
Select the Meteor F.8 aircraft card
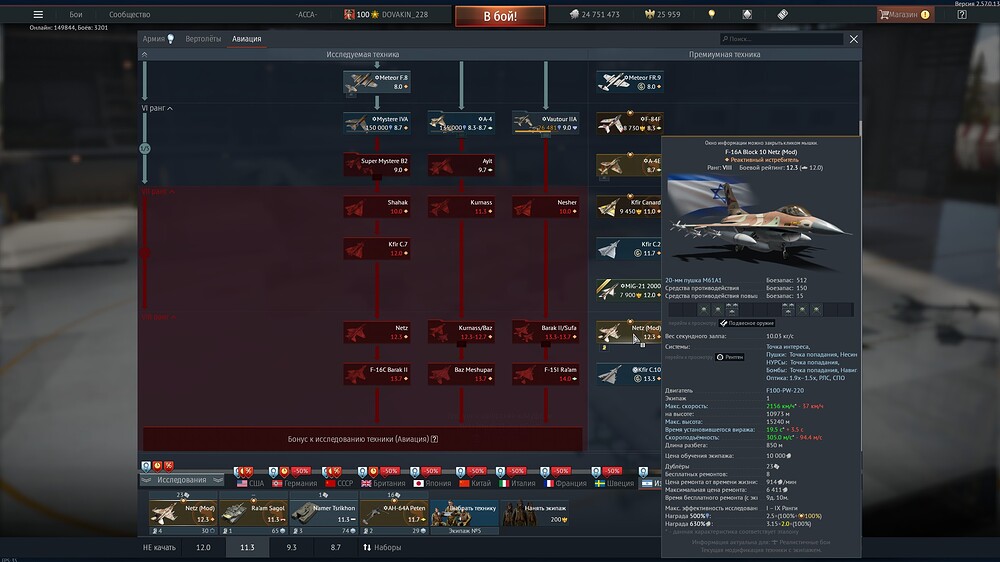(377, 82)
